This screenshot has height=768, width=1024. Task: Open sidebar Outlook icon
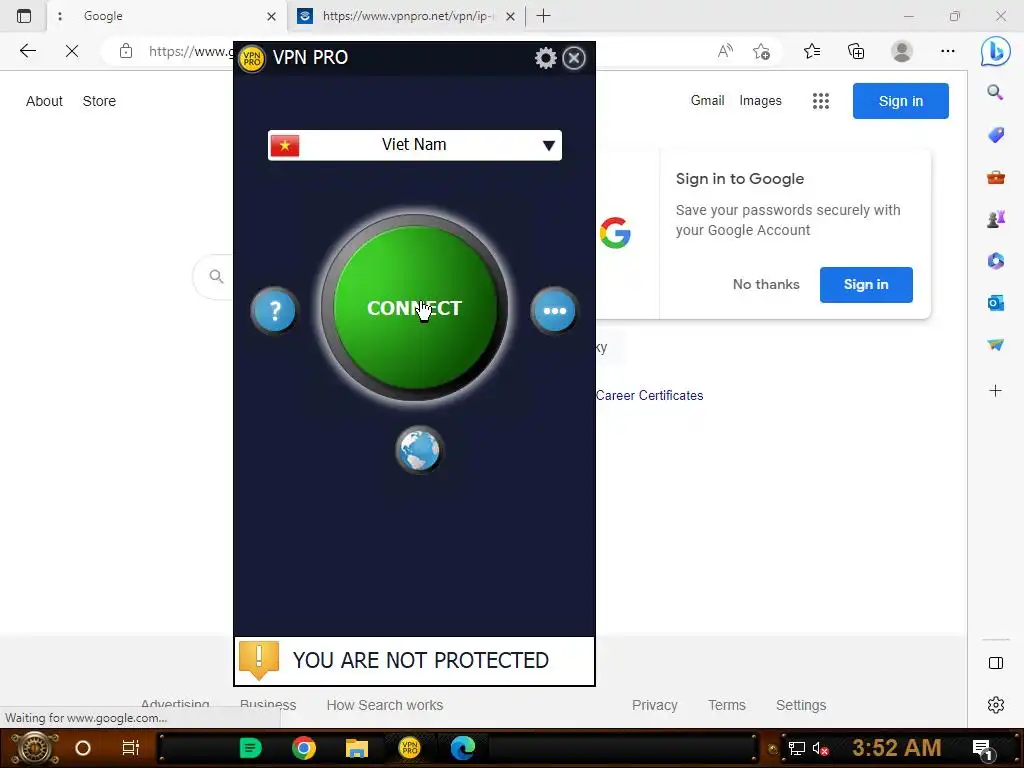pos(995,302)
